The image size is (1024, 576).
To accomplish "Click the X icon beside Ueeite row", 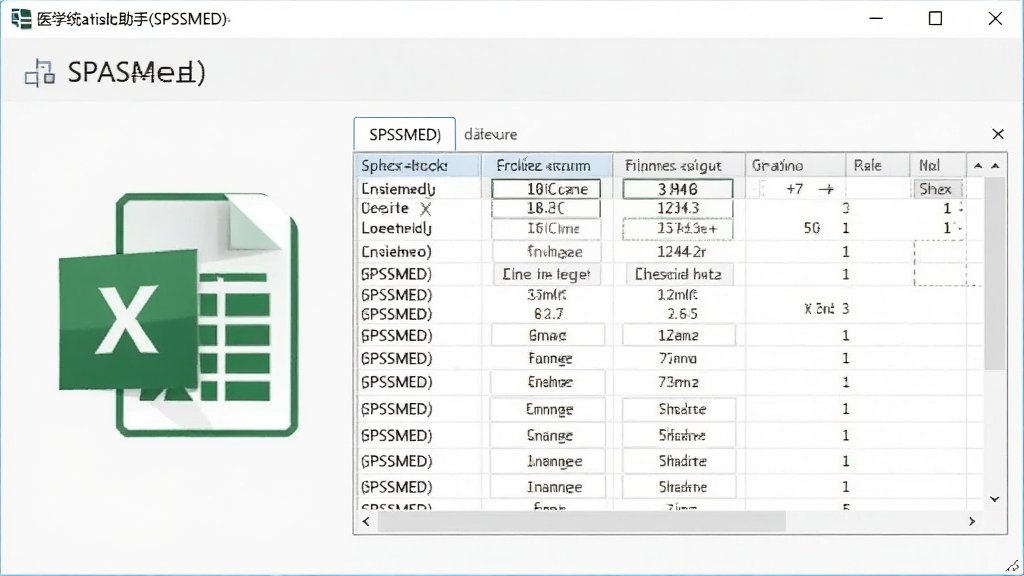I will 425,209.
